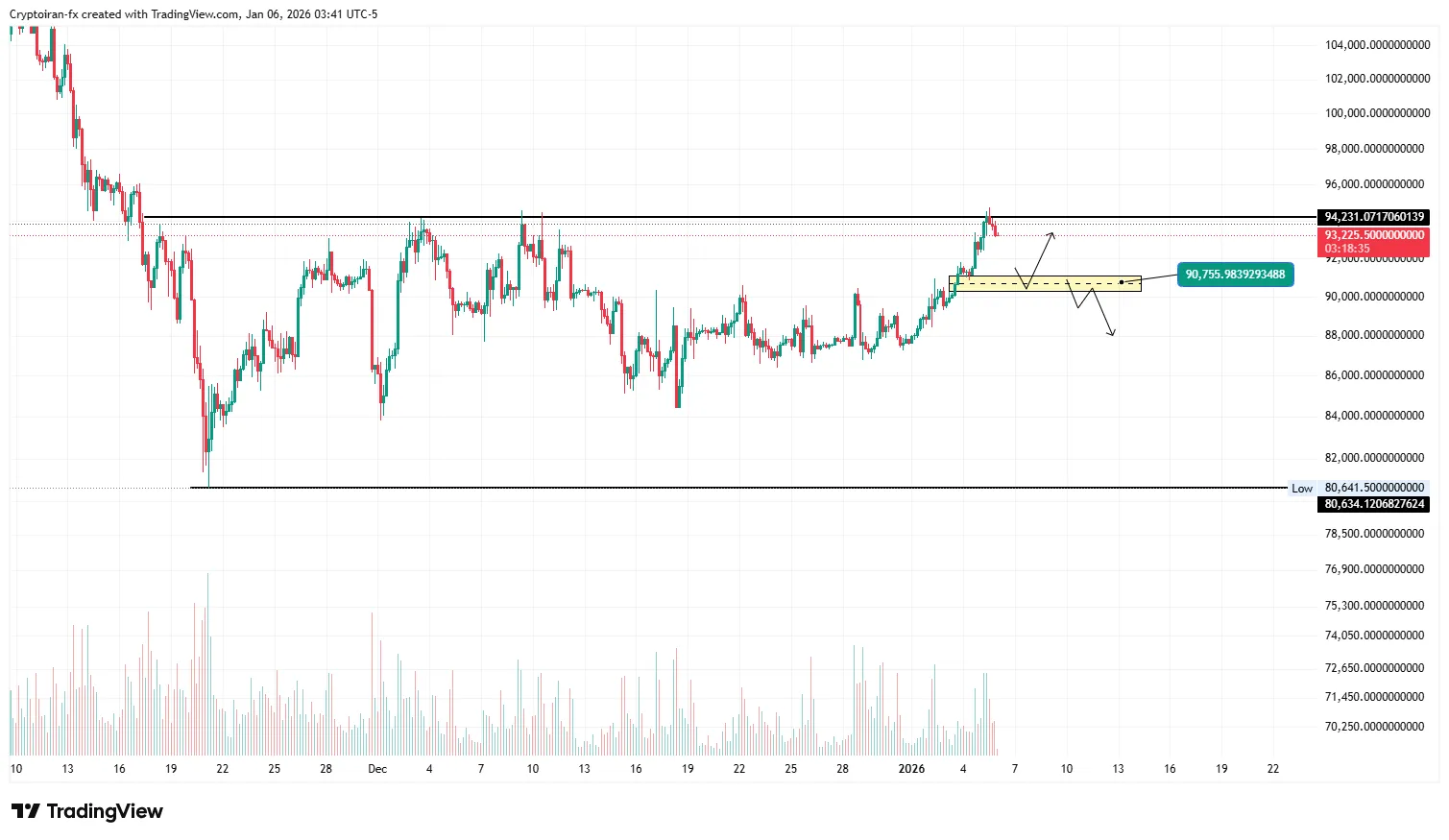1449x840 pixels.
Task: Click the lower horizontal support line
Action: pyautogui.click(x=672, y=488)
